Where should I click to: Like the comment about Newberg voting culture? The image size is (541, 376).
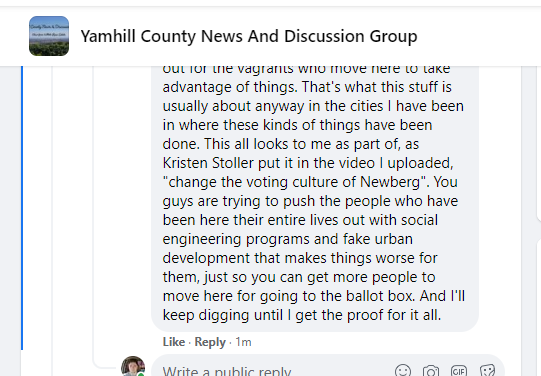point(174,342)
